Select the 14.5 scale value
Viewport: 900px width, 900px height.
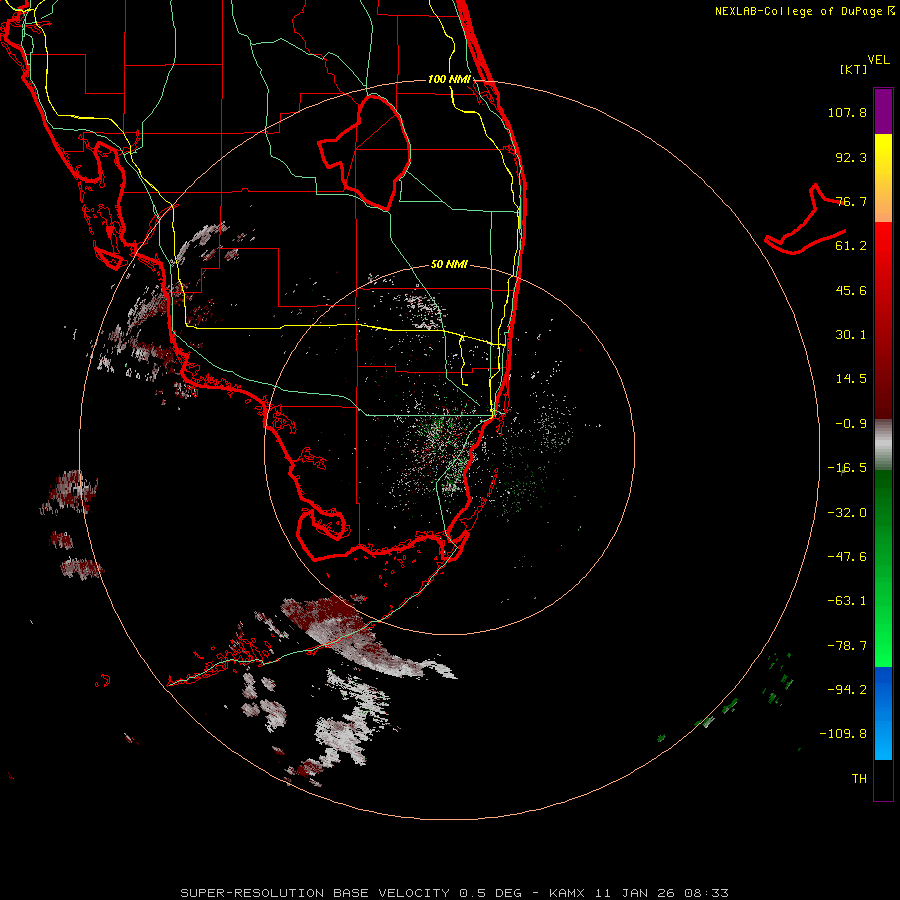851,379
